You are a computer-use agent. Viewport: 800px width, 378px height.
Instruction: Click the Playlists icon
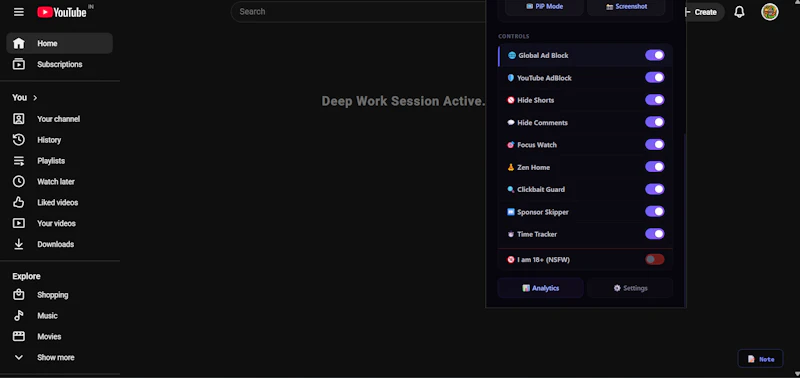click(x=19, y=161)
